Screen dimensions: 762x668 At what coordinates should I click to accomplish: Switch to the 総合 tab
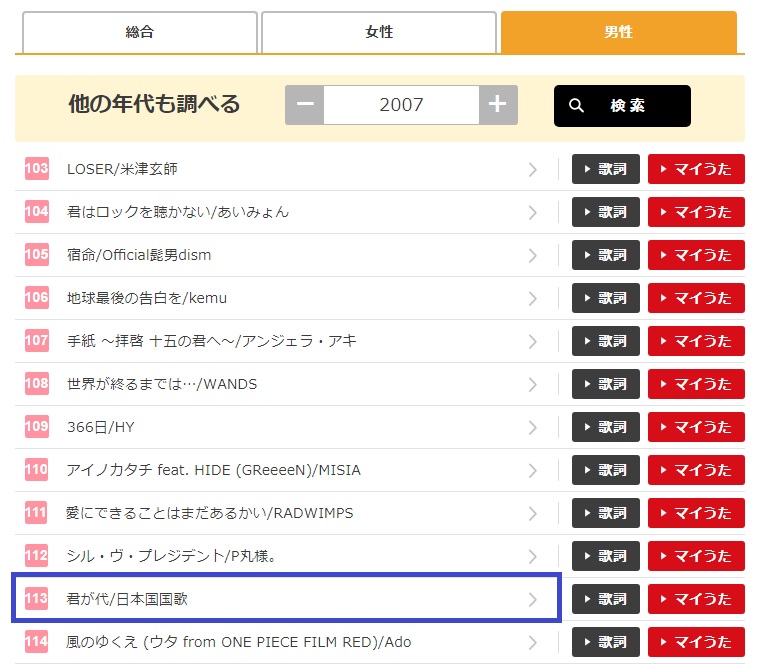pos(139,32)
